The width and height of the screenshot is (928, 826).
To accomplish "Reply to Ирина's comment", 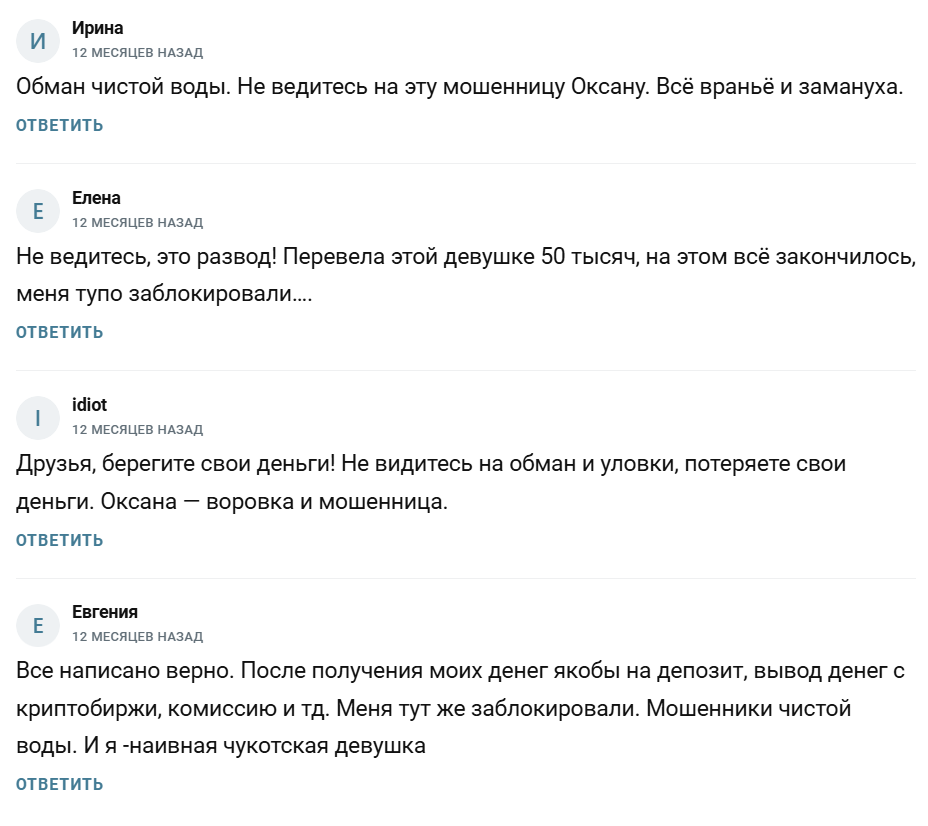I will pos(59,125).
